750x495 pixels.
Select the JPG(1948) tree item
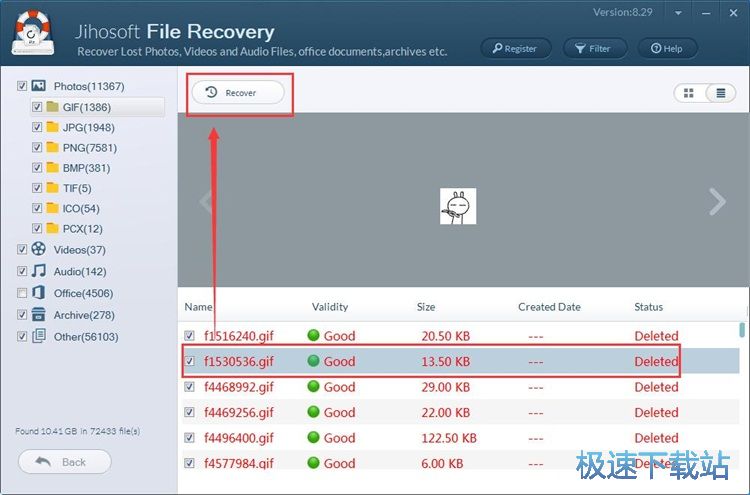(88, 127)
